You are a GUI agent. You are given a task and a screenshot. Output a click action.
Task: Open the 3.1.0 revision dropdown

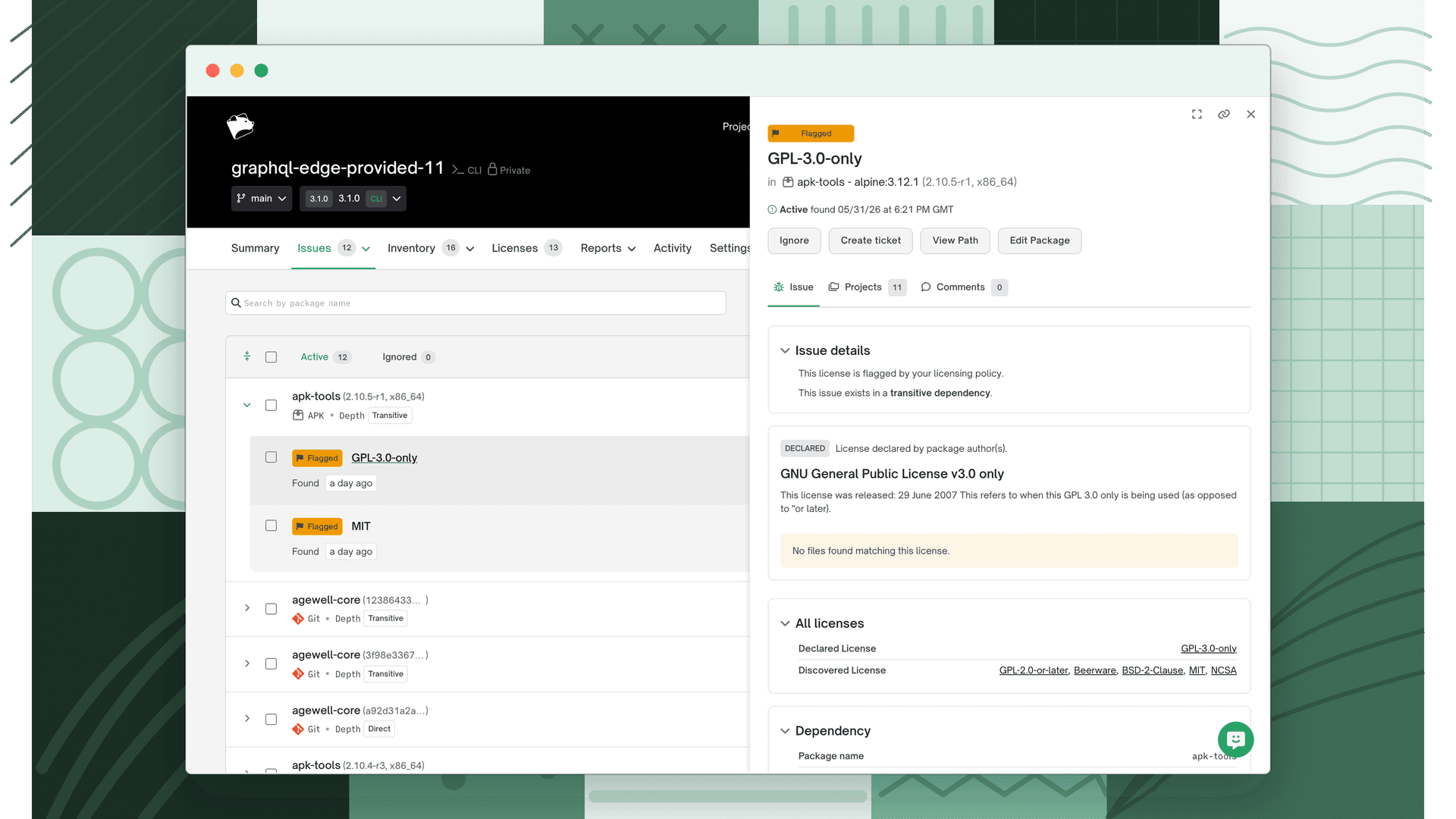coord(353,199)
